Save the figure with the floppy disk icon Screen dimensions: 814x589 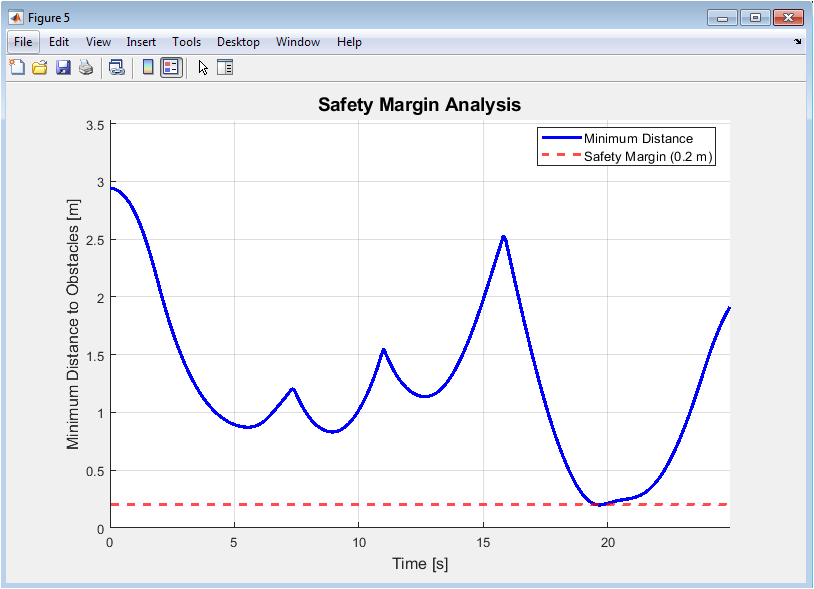(63, 68)
